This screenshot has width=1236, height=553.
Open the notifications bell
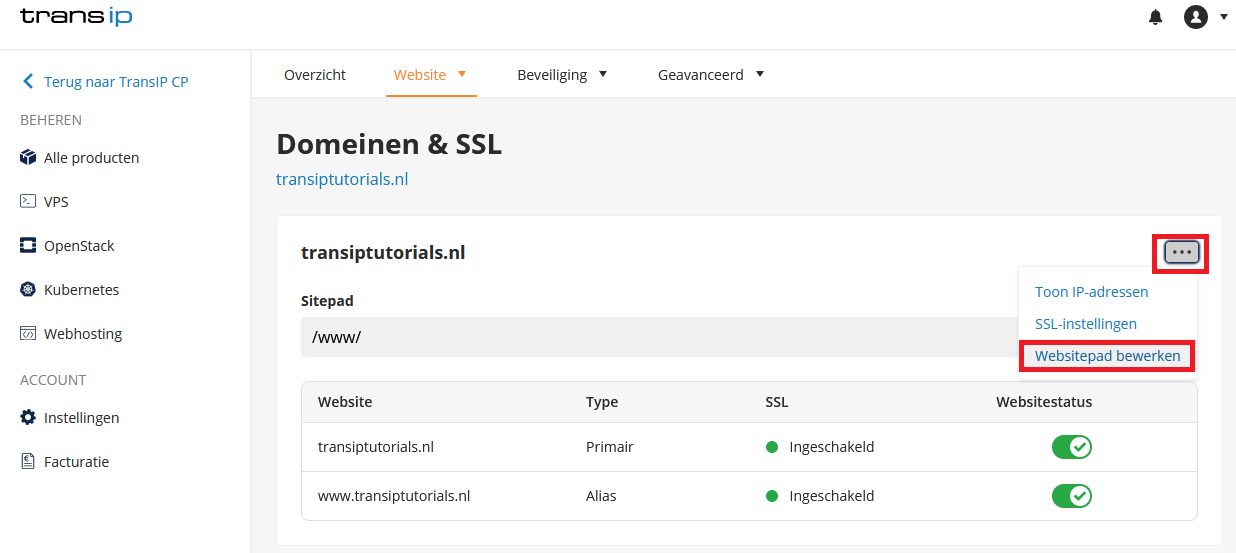1156,17
